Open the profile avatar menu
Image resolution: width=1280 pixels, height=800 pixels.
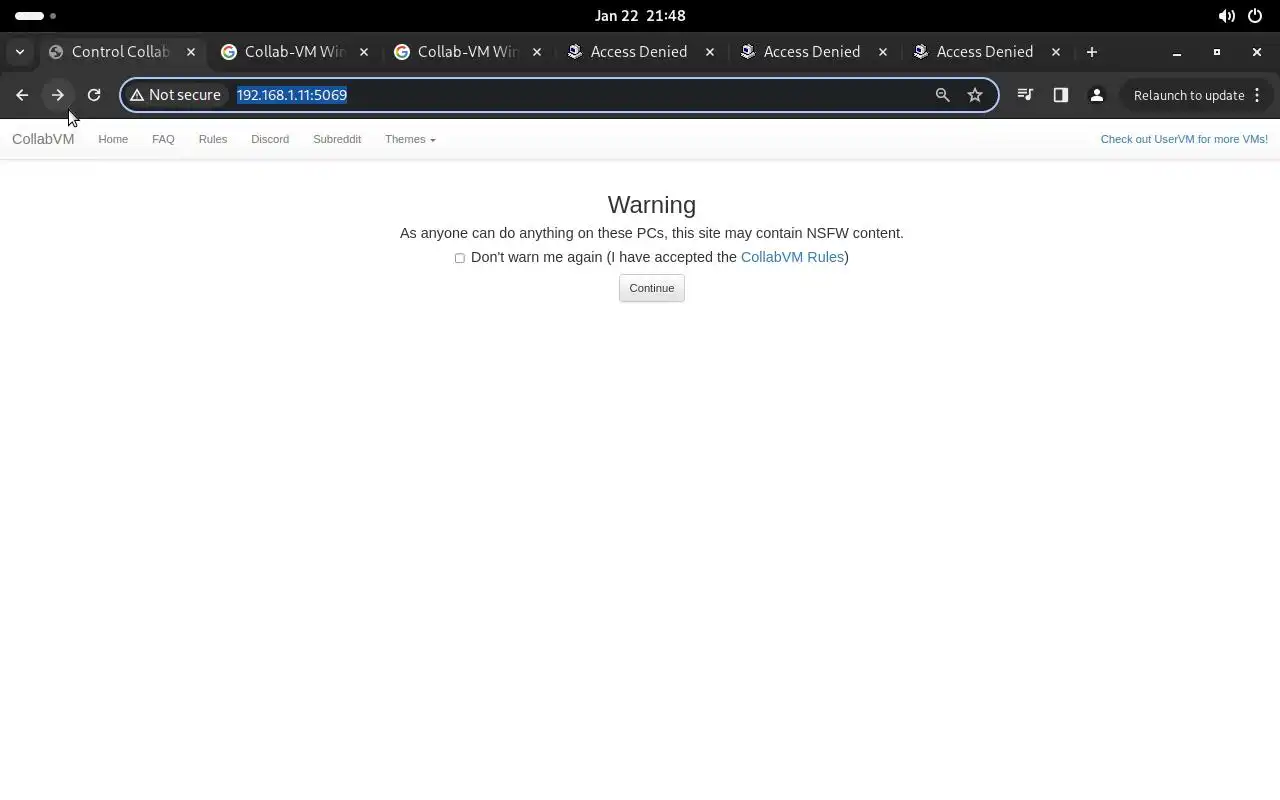(1097, 95)
